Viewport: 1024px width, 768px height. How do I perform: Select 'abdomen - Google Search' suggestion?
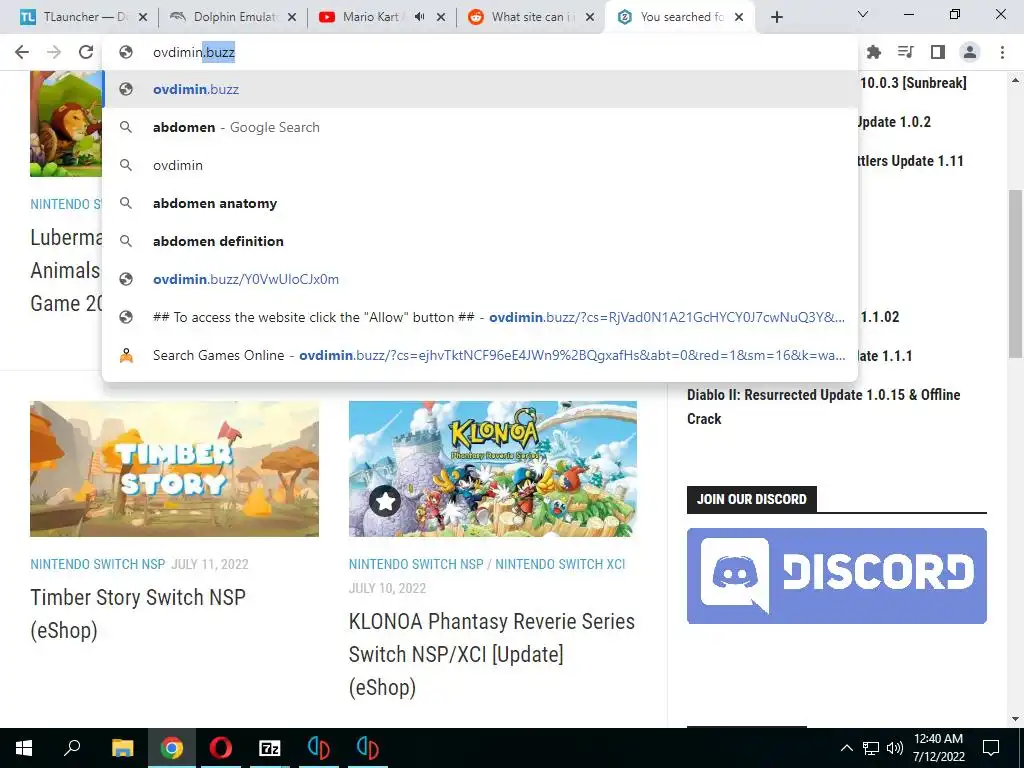pos(480,127)
